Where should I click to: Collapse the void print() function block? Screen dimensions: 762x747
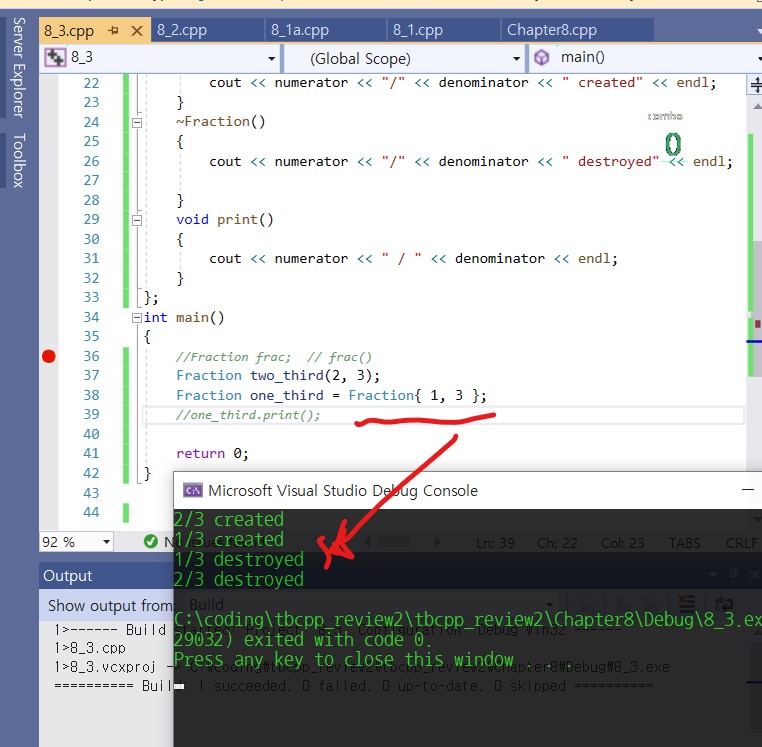coord(137,220)
